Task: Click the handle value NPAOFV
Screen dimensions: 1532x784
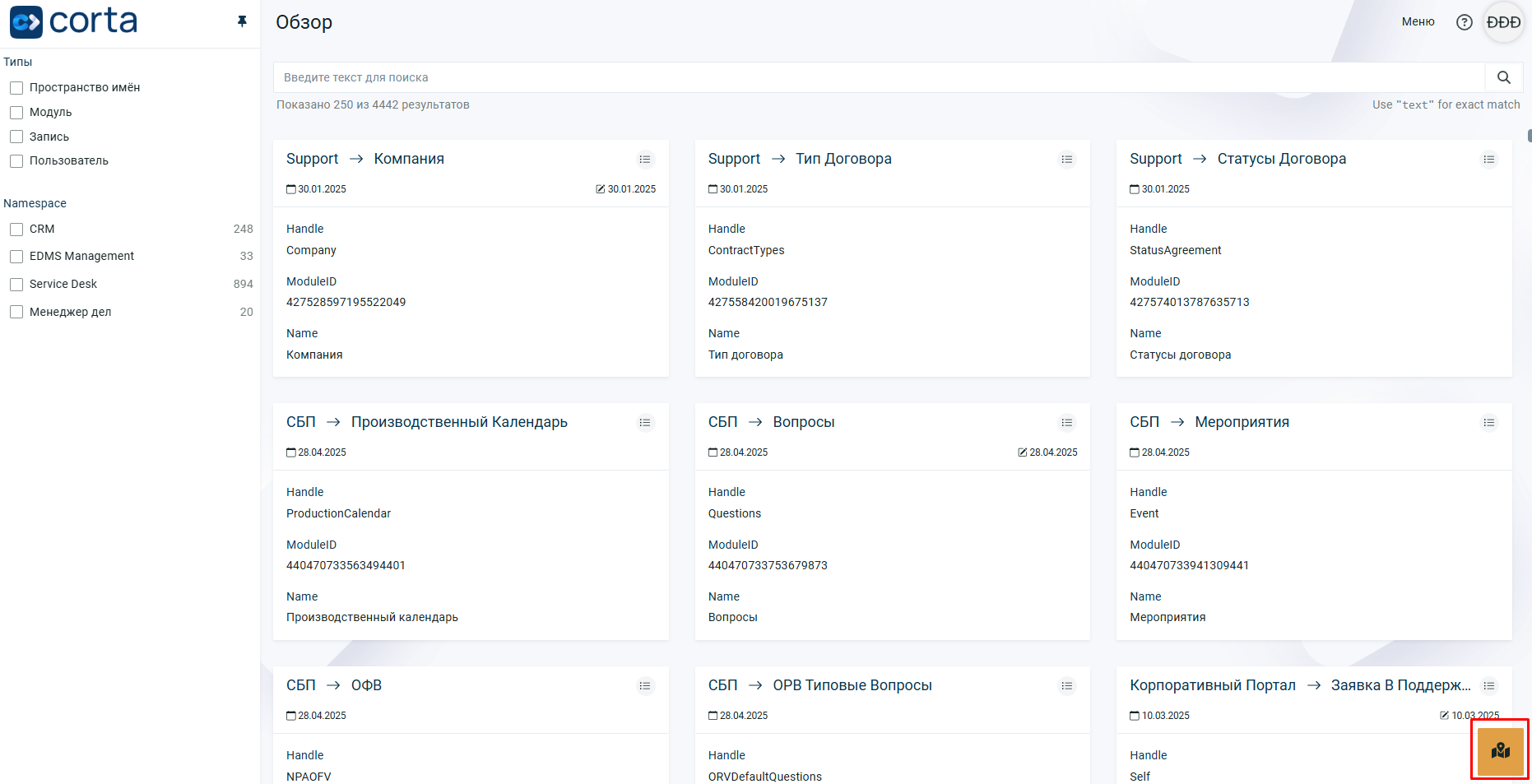Action: (309, 777)
